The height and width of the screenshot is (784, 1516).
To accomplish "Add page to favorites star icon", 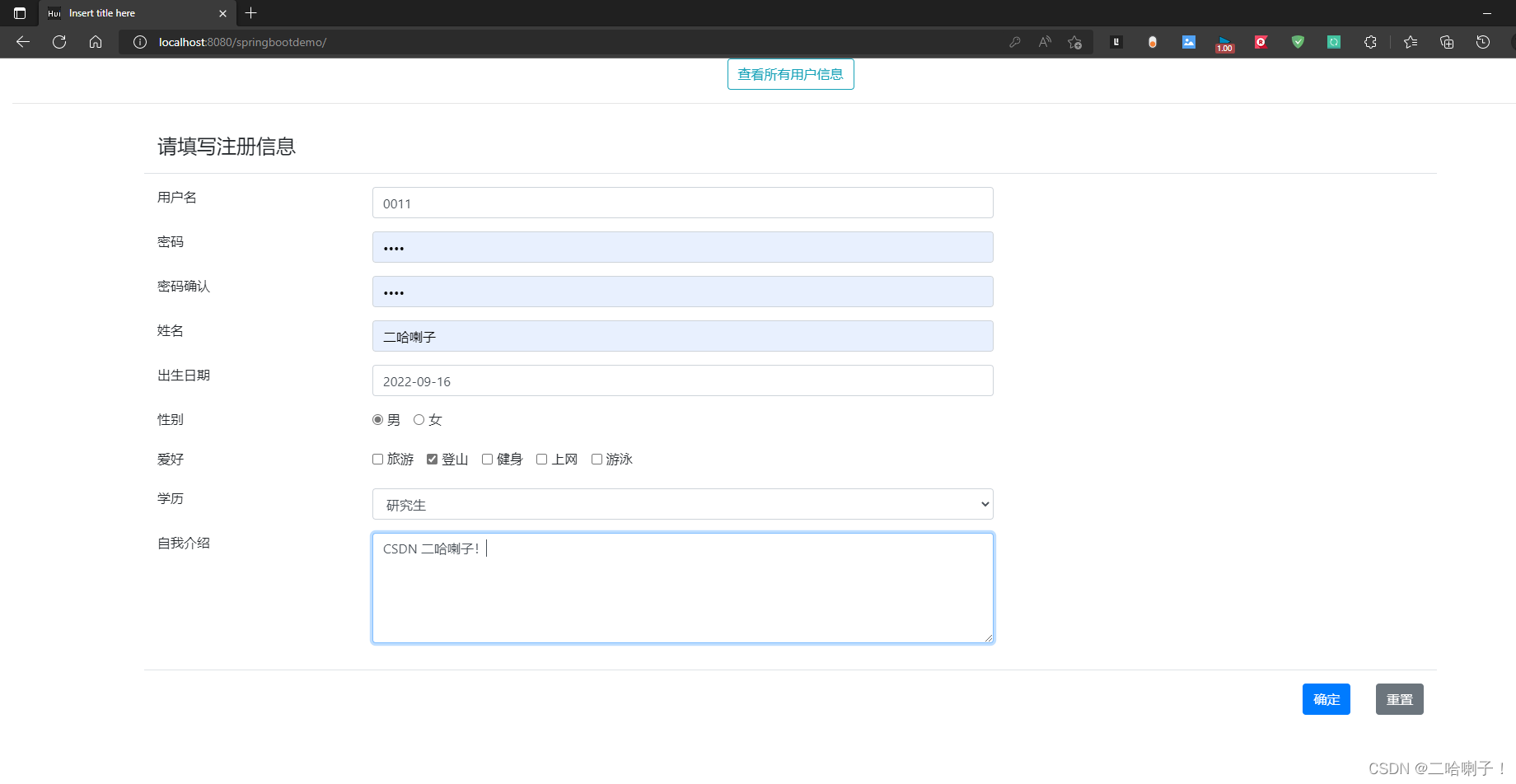I will (x=1074, y=42).
